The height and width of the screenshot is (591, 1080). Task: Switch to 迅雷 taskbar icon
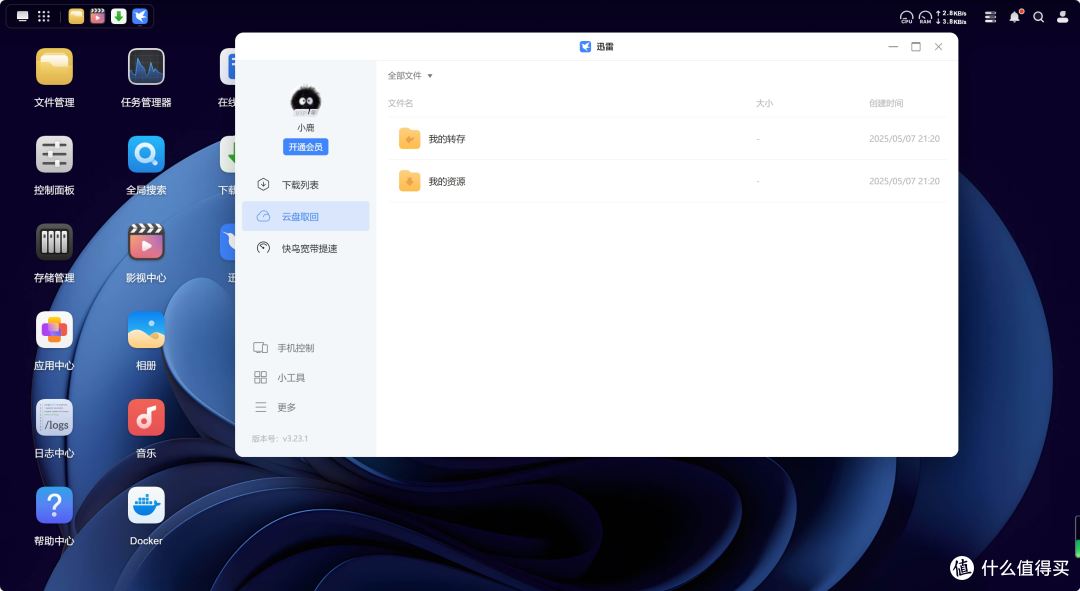coord(141,16)
